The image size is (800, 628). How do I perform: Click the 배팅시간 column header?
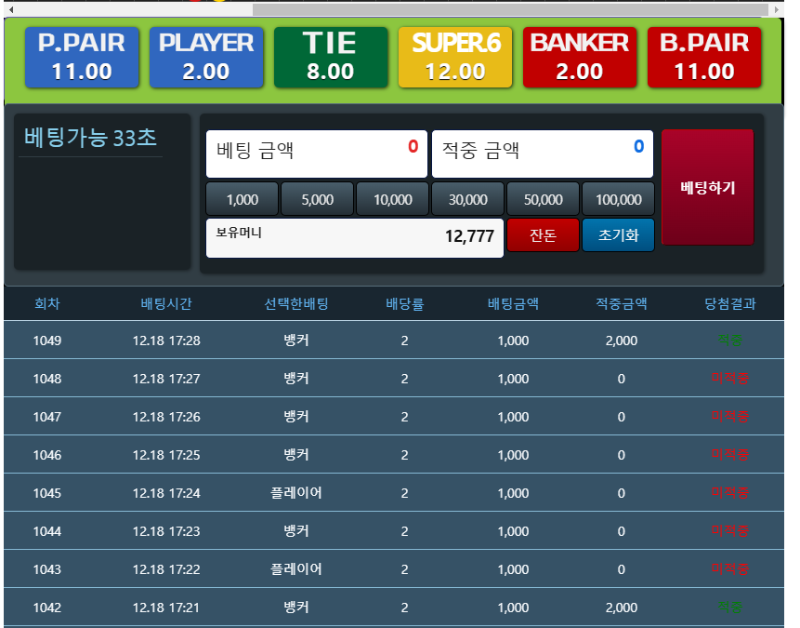point(166,304)
